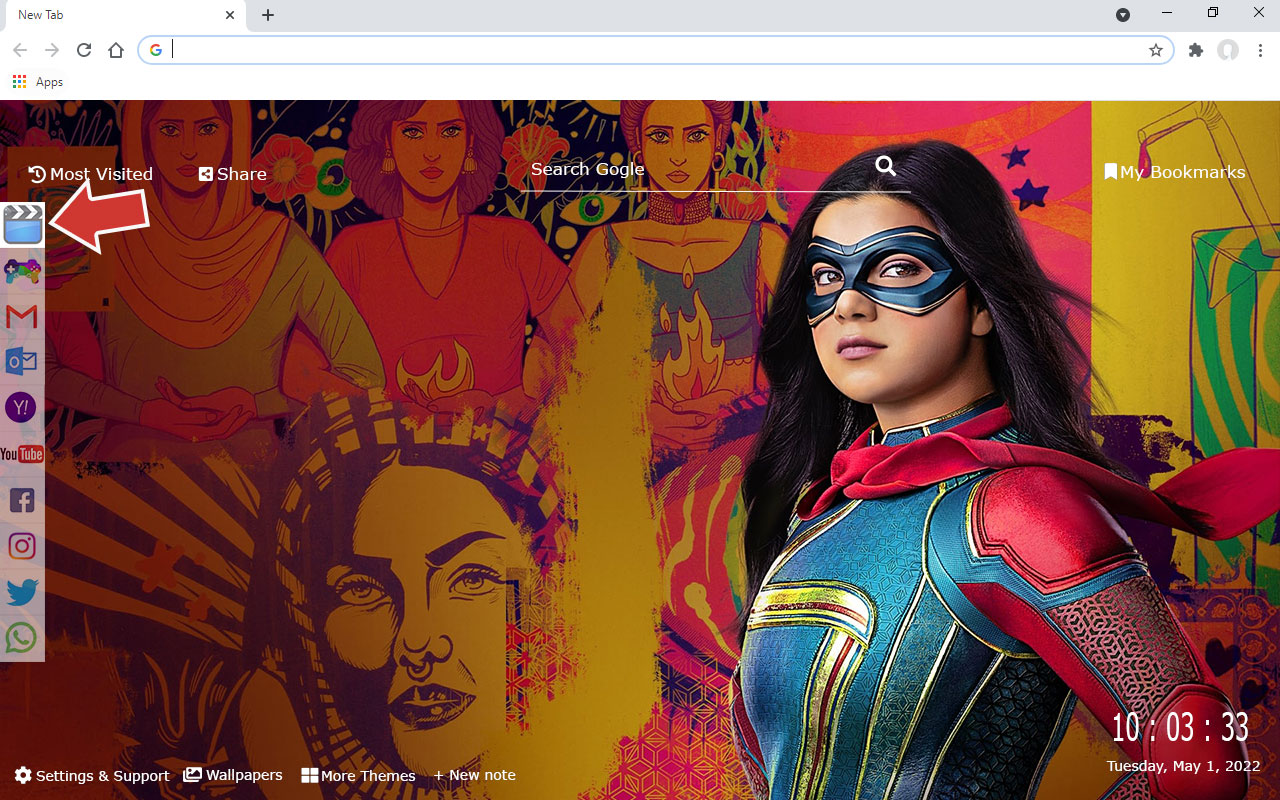Screen dimensions: 1280x800
Task: Click the date Tuesday, May 1, 2022
Action: (x=1184, y=766)
